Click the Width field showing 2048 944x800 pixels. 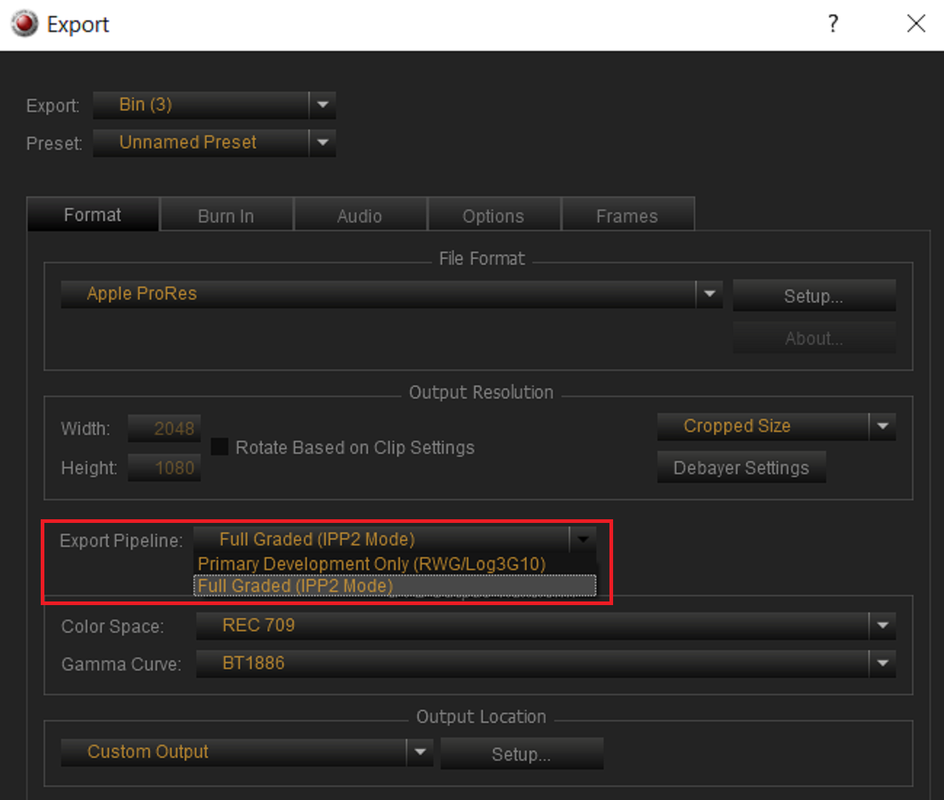click(164, 429)
